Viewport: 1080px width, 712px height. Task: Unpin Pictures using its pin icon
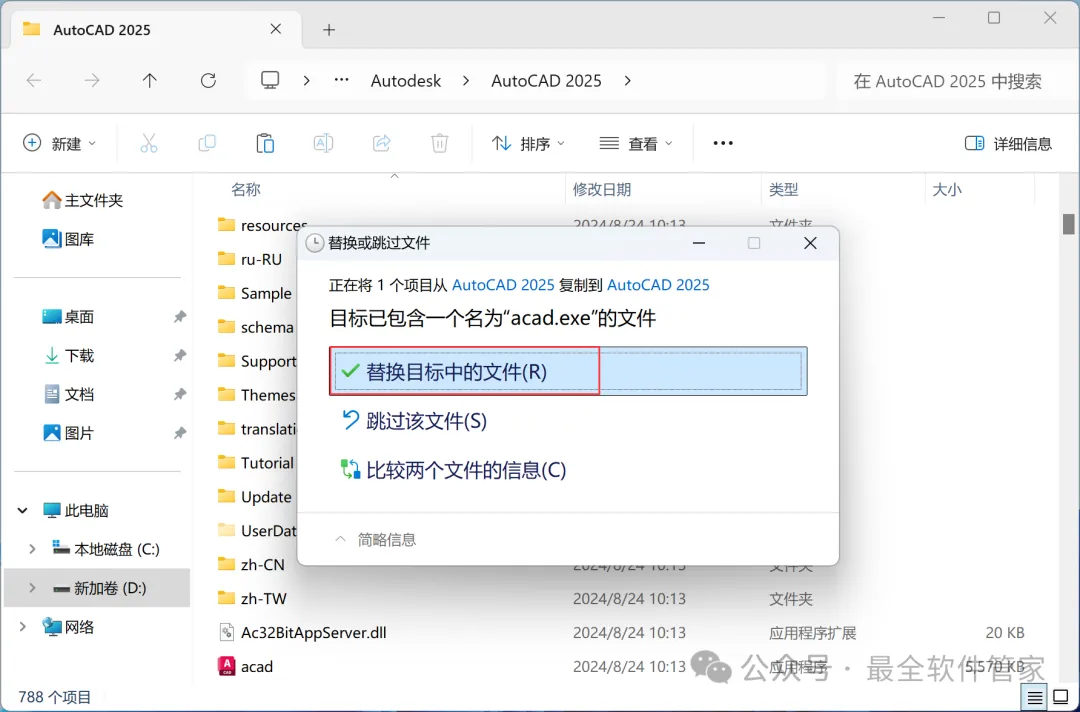tap(180, 433)
